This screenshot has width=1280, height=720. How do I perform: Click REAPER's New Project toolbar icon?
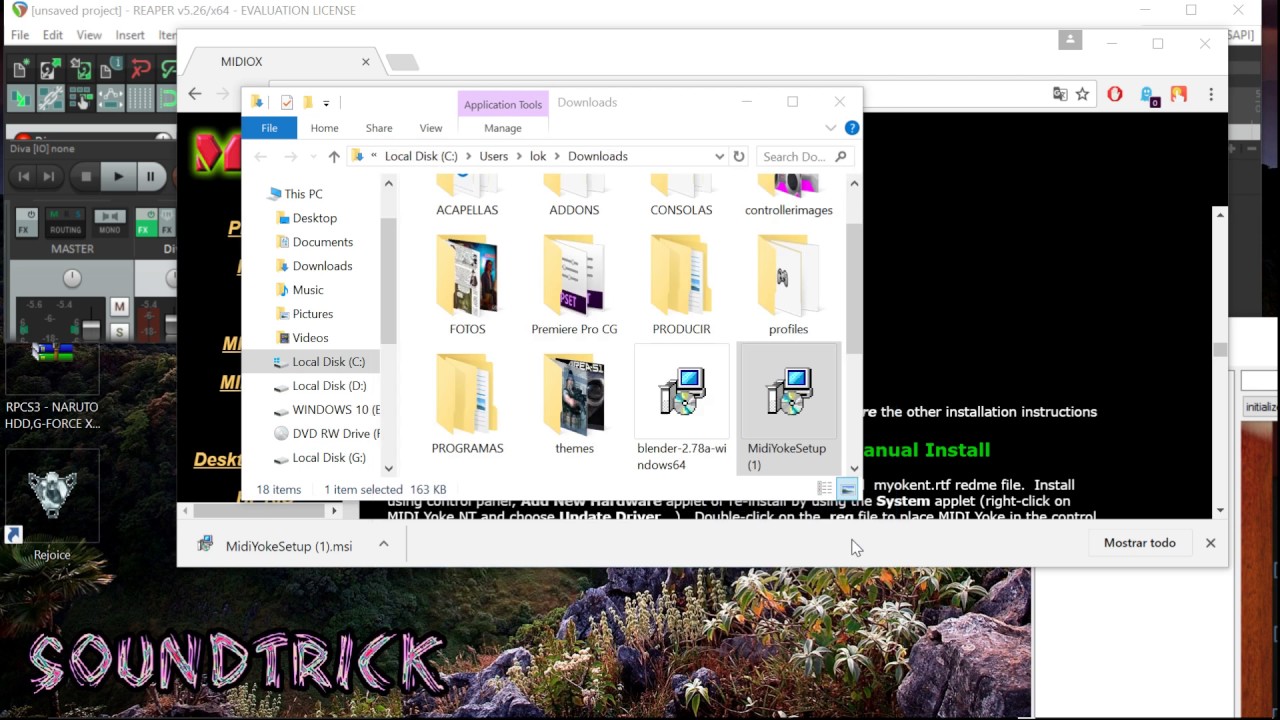pyautogui.click(x=19, y=69)
